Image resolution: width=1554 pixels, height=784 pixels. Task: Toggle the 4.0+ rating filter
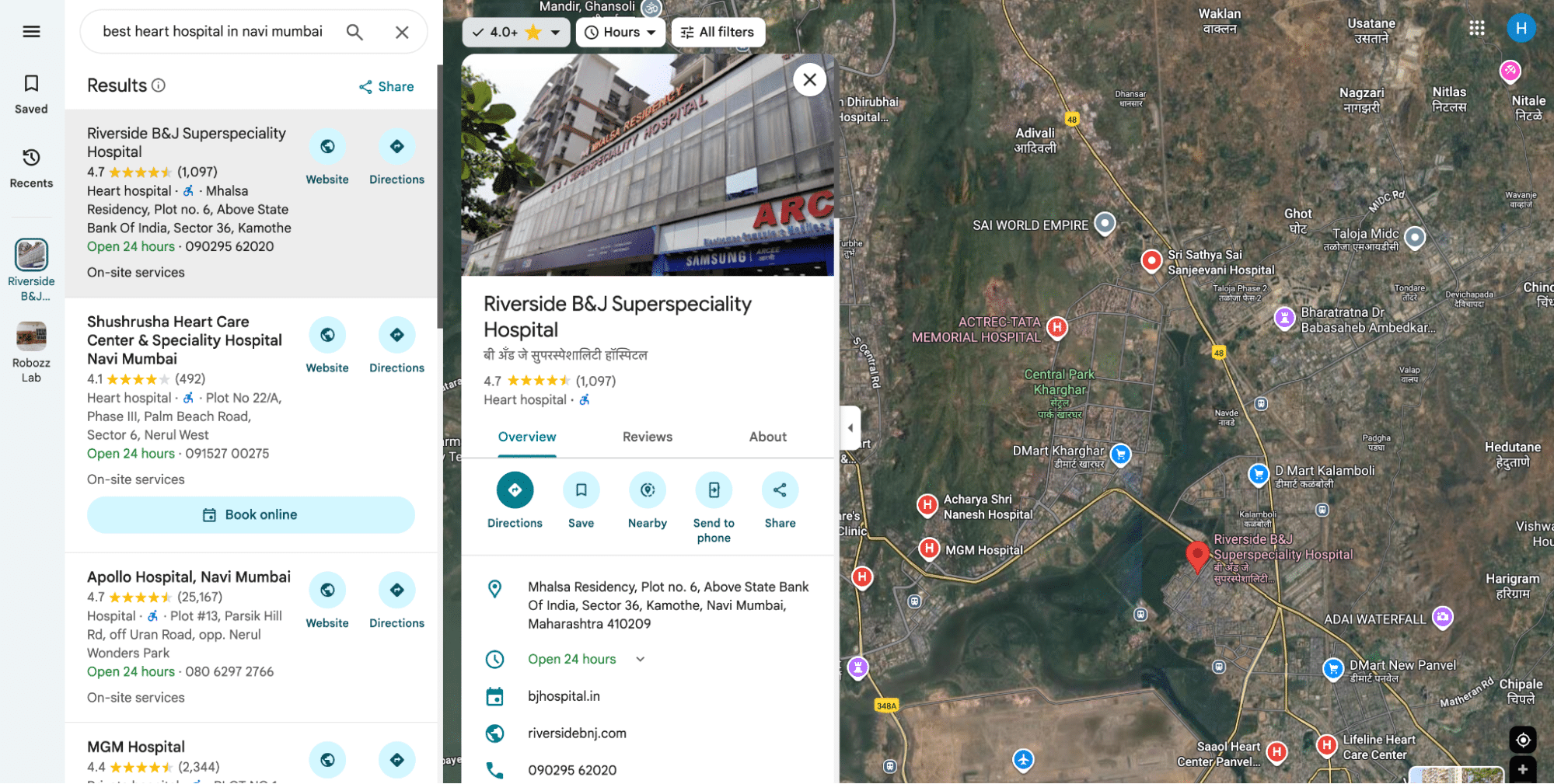click(516, 33)
